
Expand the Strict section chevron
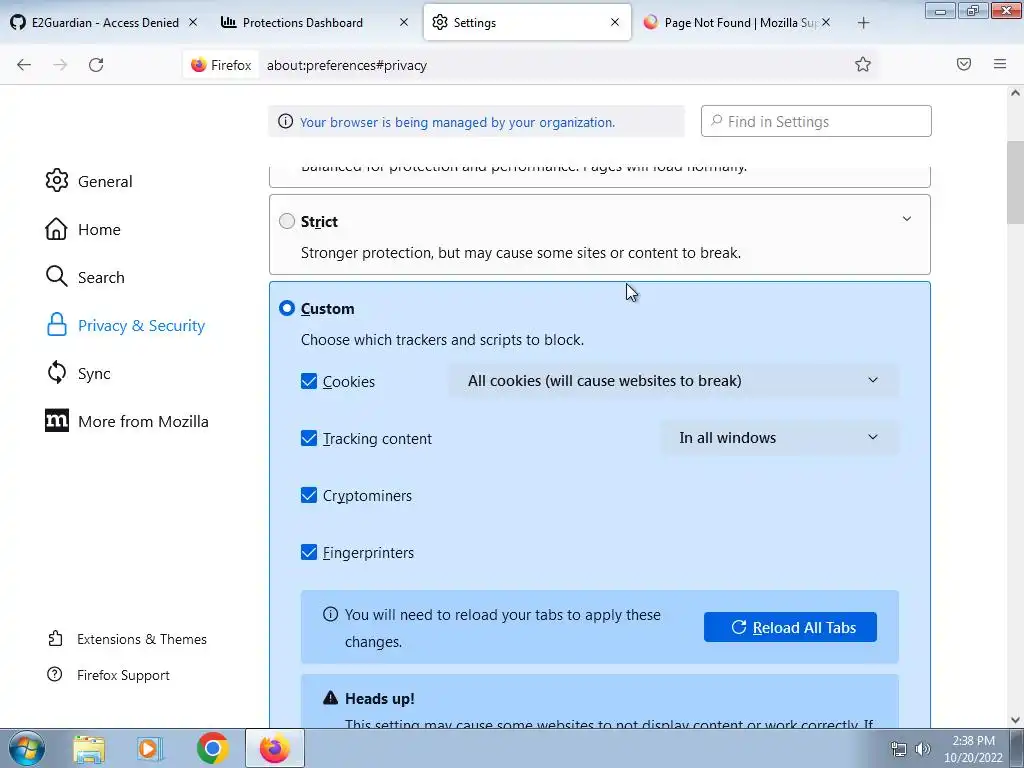(906, 219)
